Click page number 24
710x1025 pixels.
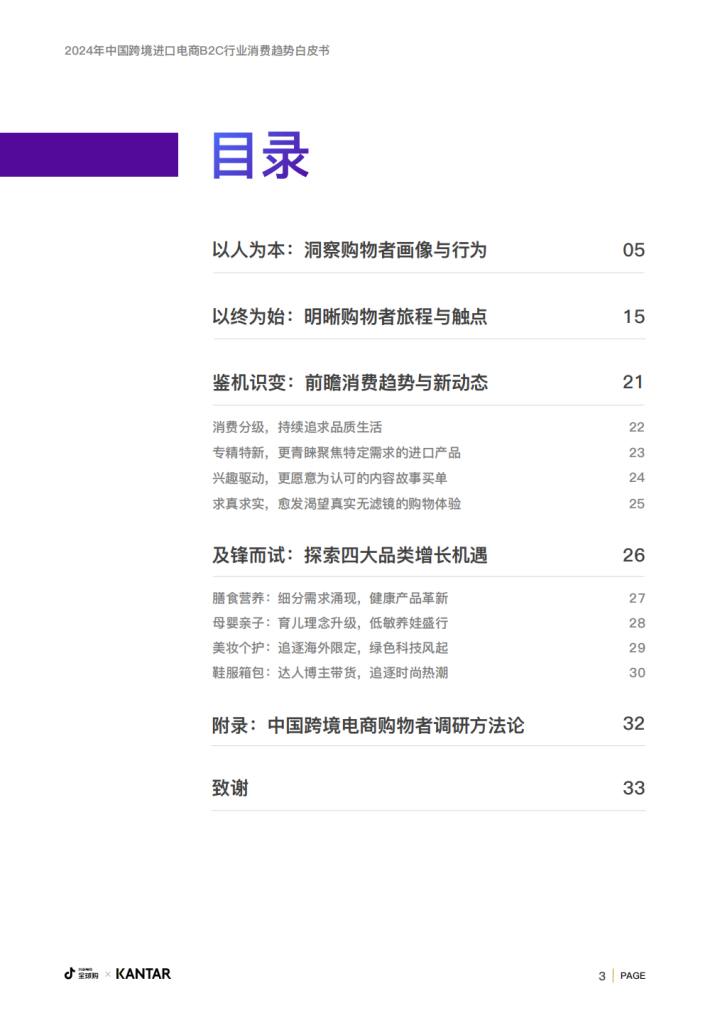637,477
